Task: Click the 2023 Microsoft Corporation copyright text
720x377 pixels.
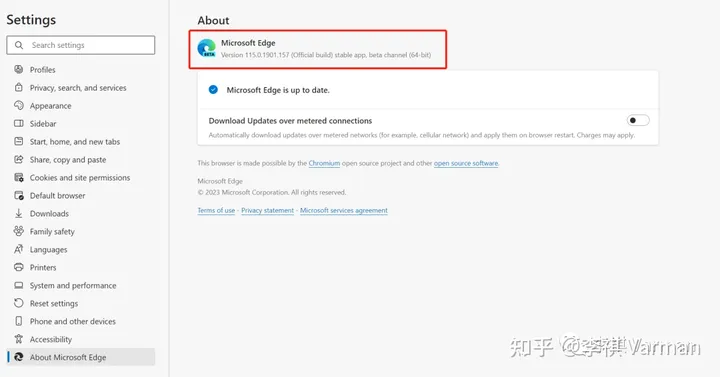Action: click(x=272, y=192)
